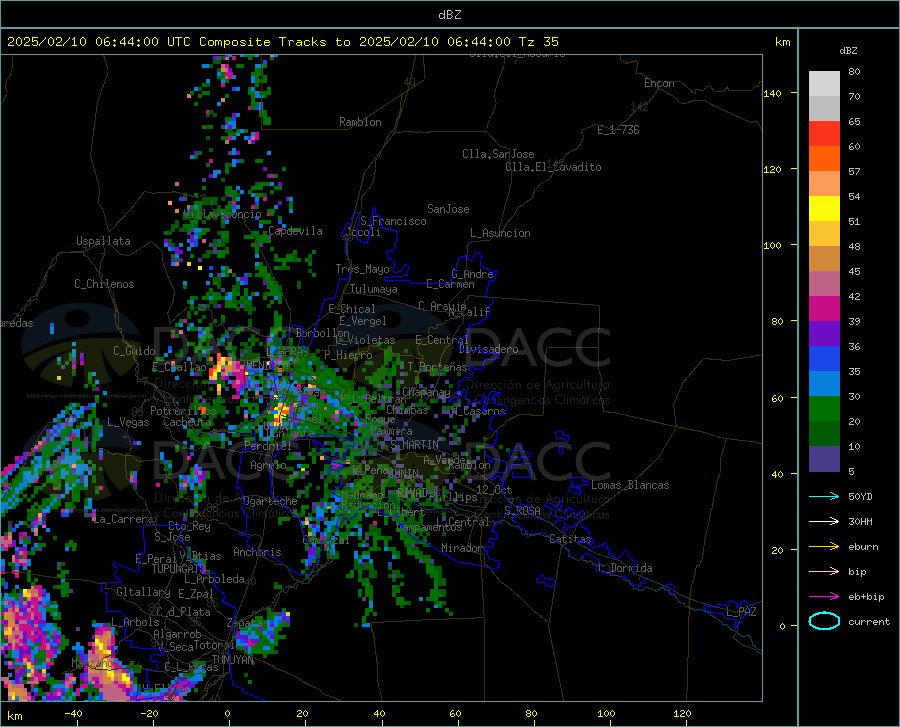This screenshot has width=900, height=727.
Task: Click the C_Guido map label
Action: (x=134, y=351)
